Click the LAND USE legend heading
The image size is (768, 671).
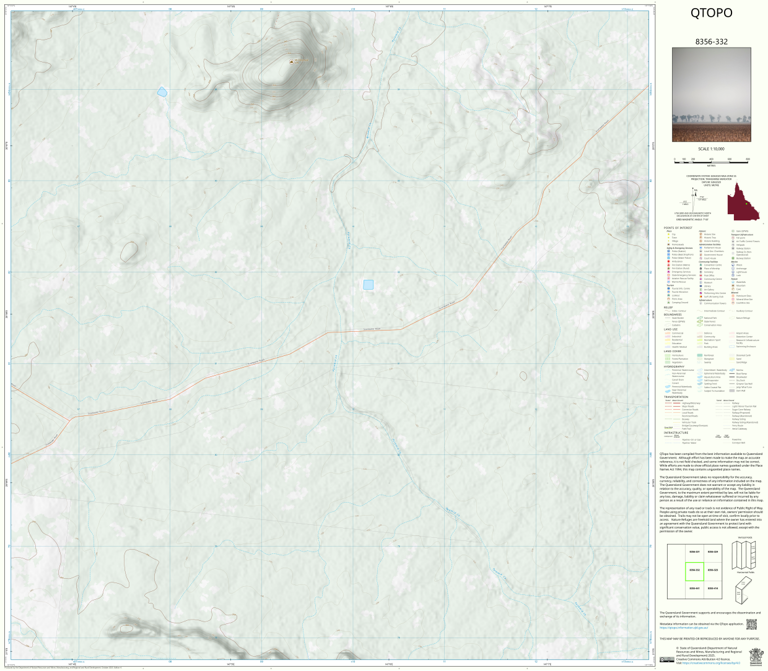click(x=671, y=330)
